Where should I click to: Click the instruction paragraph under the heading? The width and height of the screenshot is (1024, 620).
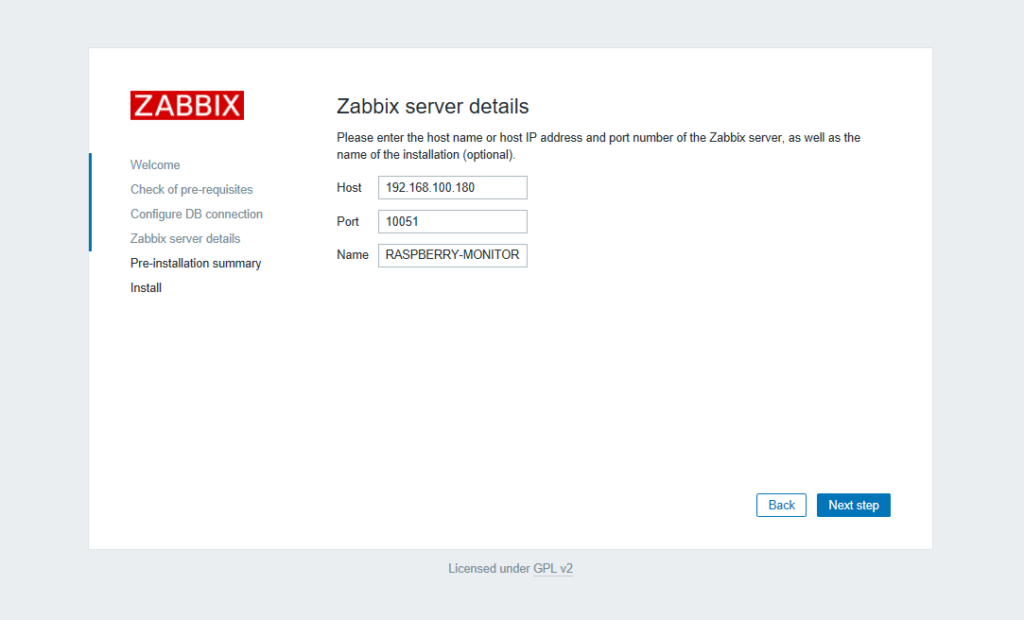click(598, 146)
